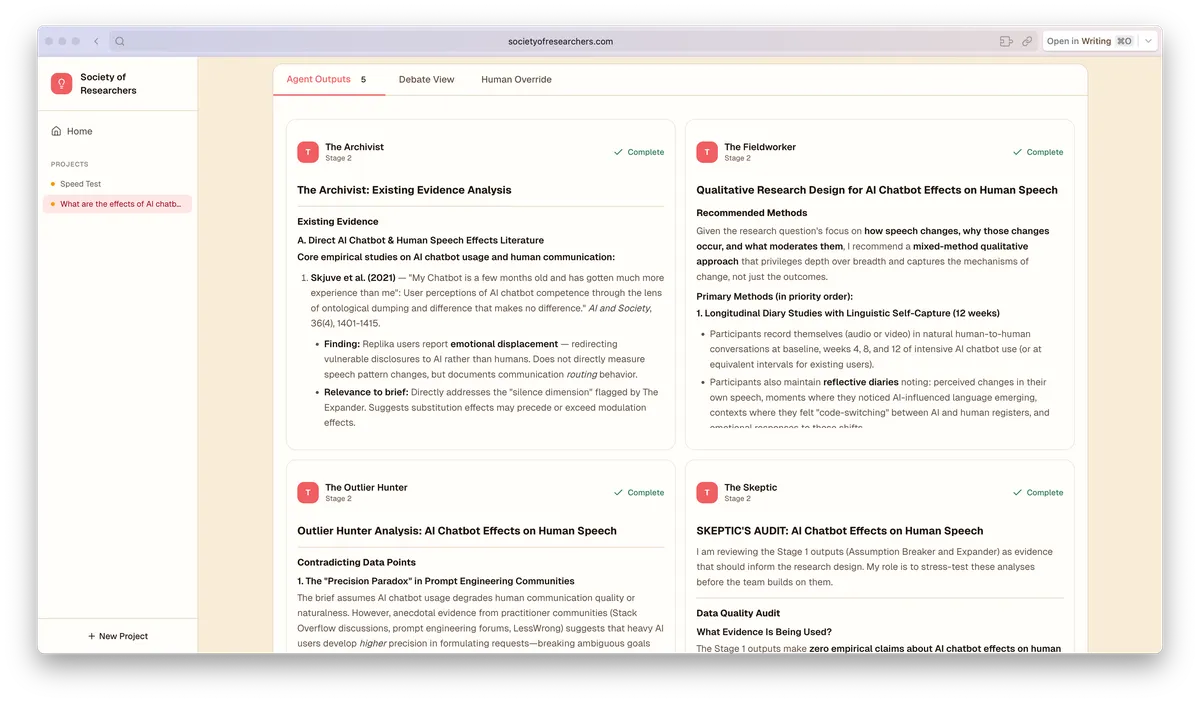Click the 'Society of Researchers' sidebar title
This screenshot has width=1200, height=703.
108,84
